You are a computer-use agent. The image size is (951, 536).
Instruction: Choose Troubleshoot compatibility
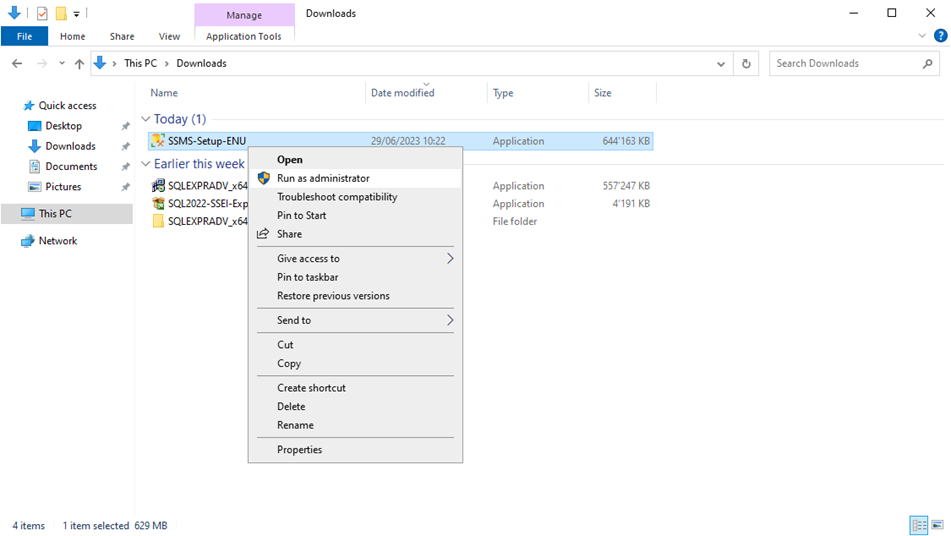pos(355,197)
